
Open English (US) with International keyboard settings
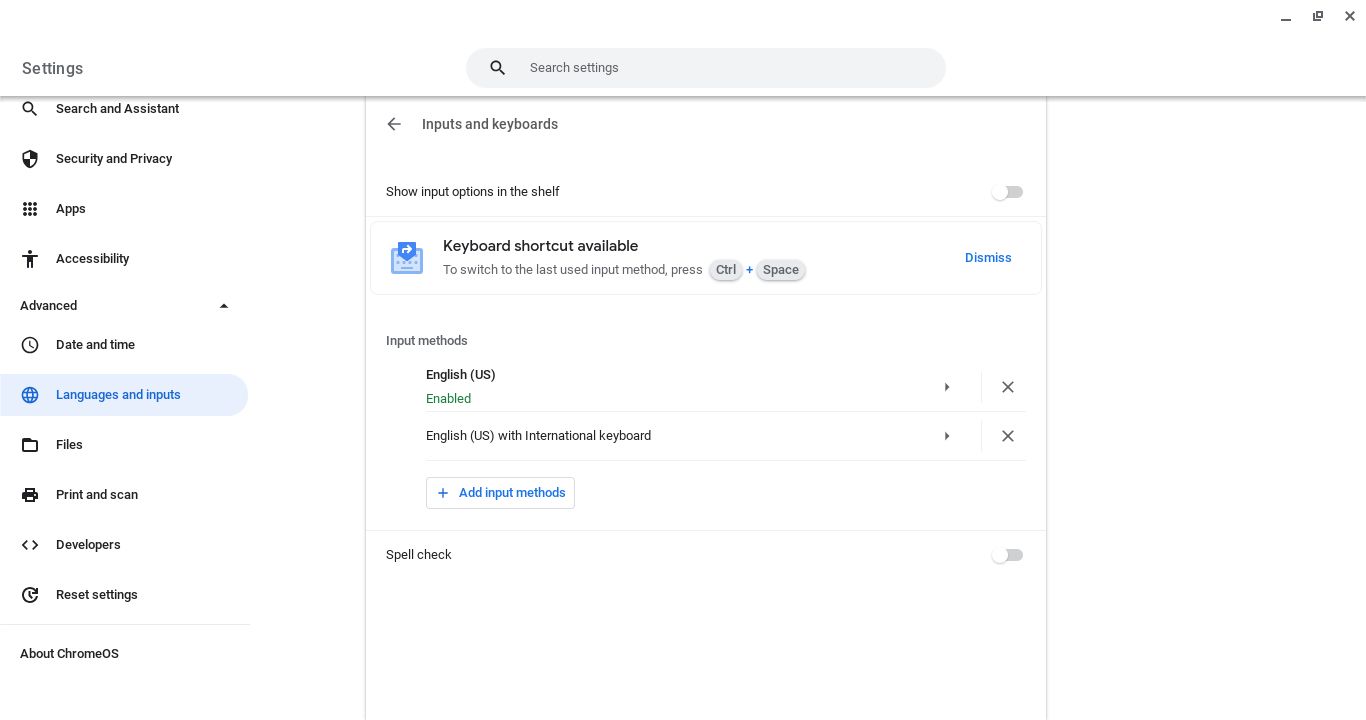(x=947, y=436)
